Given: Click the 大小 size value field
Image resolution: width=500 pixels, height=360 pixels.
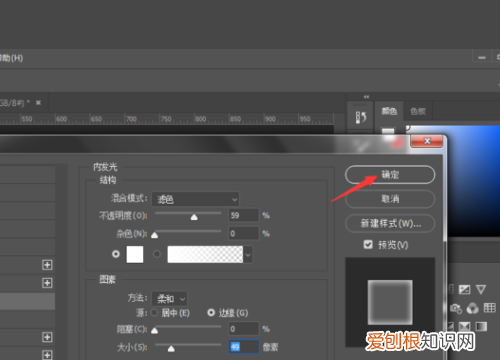Looking at the screenshot, I should [x=244, y=347].
